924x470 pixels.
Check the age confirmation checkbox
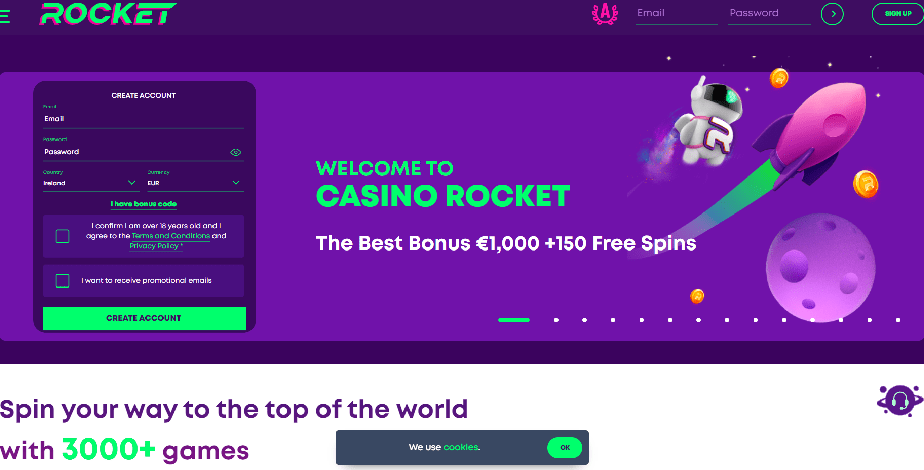(62, 236)
